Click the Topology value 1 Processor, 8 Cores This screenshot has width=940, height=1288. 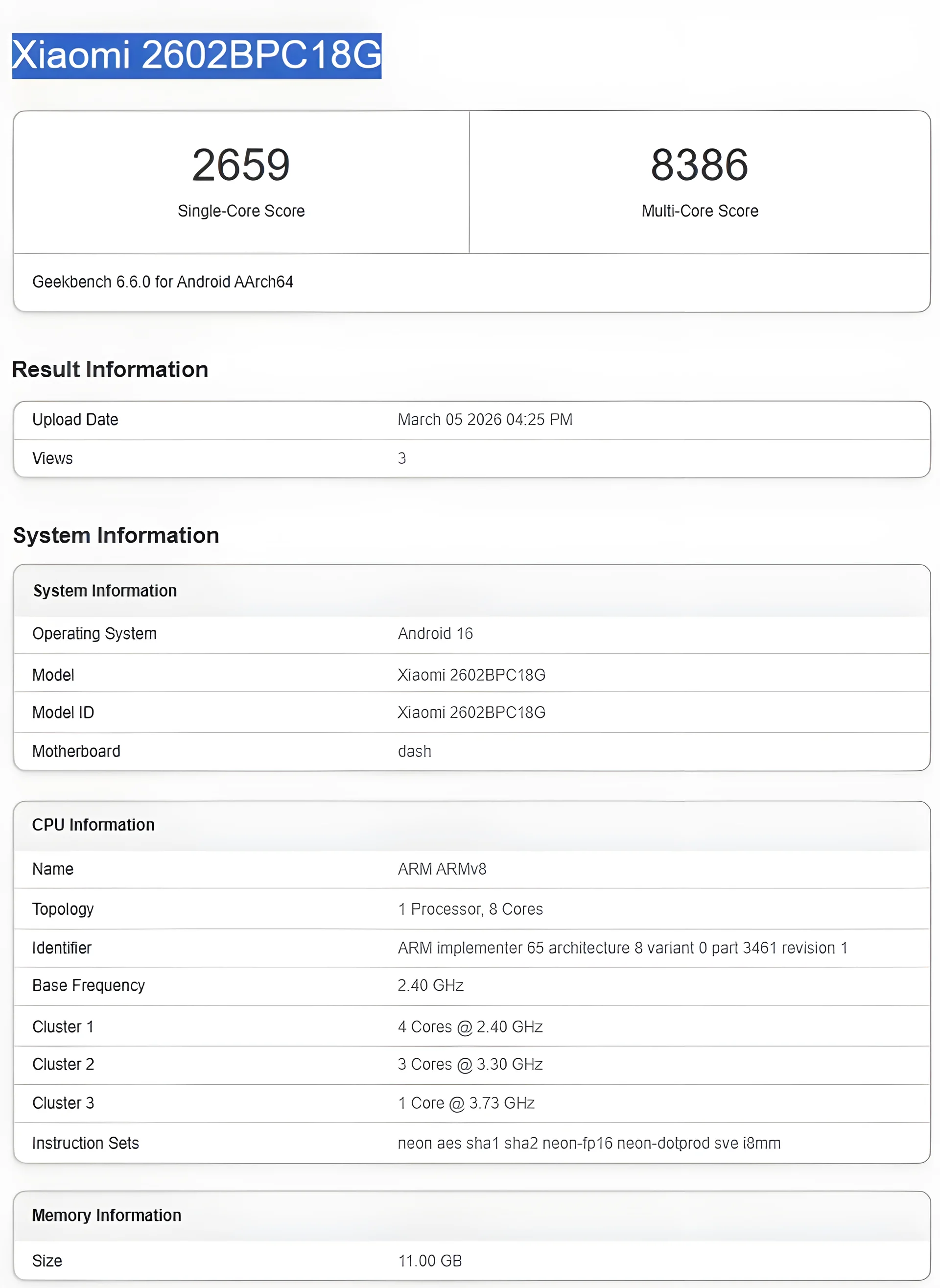tap(470, 908)
